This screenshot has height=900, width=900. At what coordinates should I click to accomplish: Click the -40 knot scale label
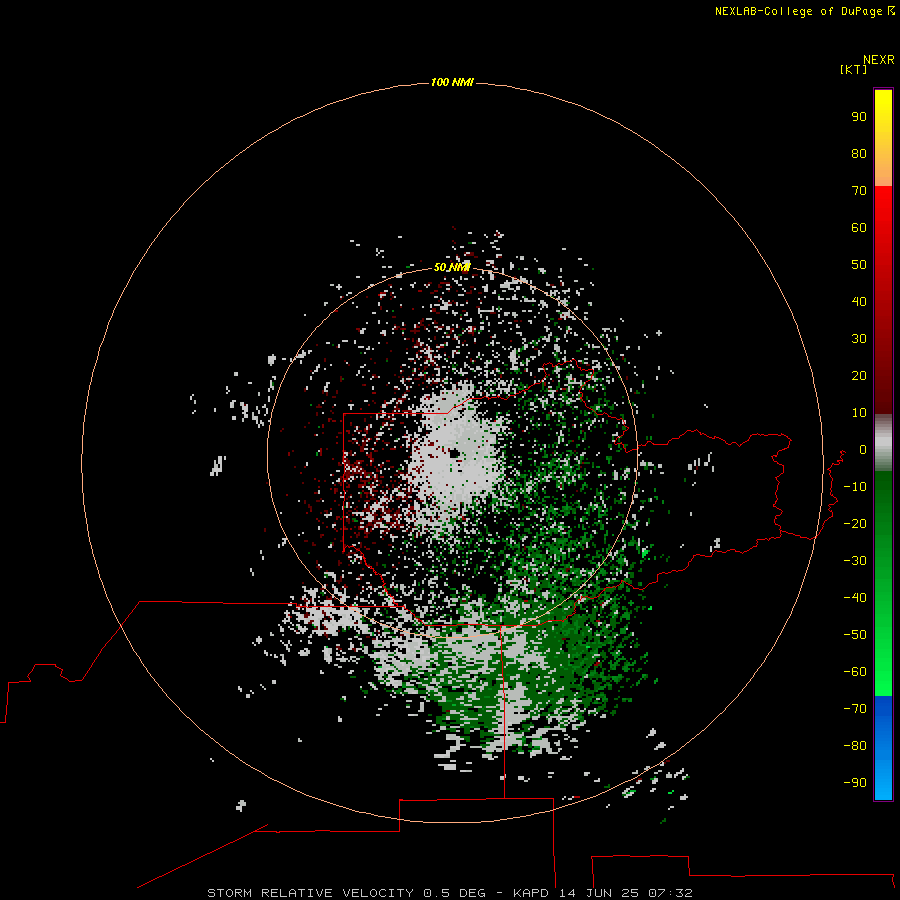[855, 598]
